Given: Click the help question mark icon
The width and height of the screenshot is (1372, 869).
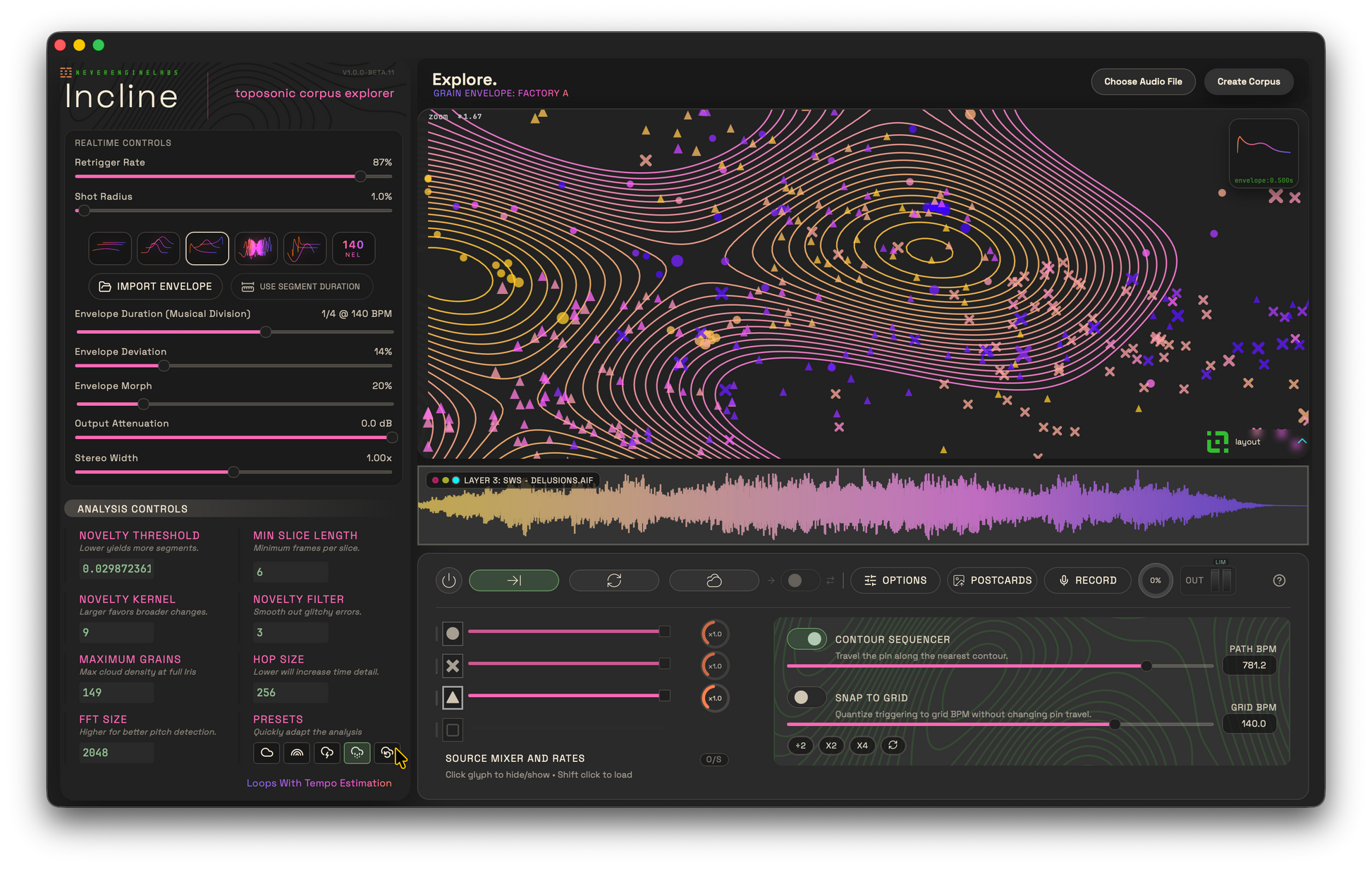Looking at the screenshot, I should [1279, 581].
